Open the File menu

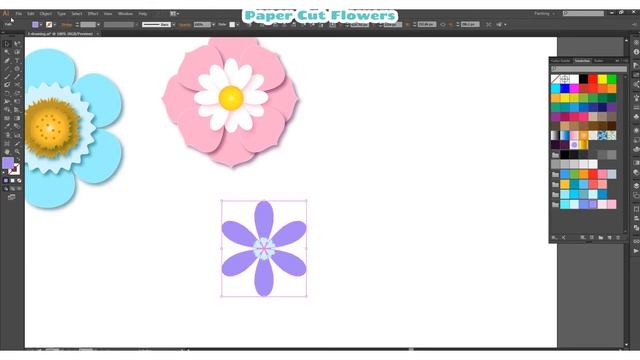coord(19,13)
